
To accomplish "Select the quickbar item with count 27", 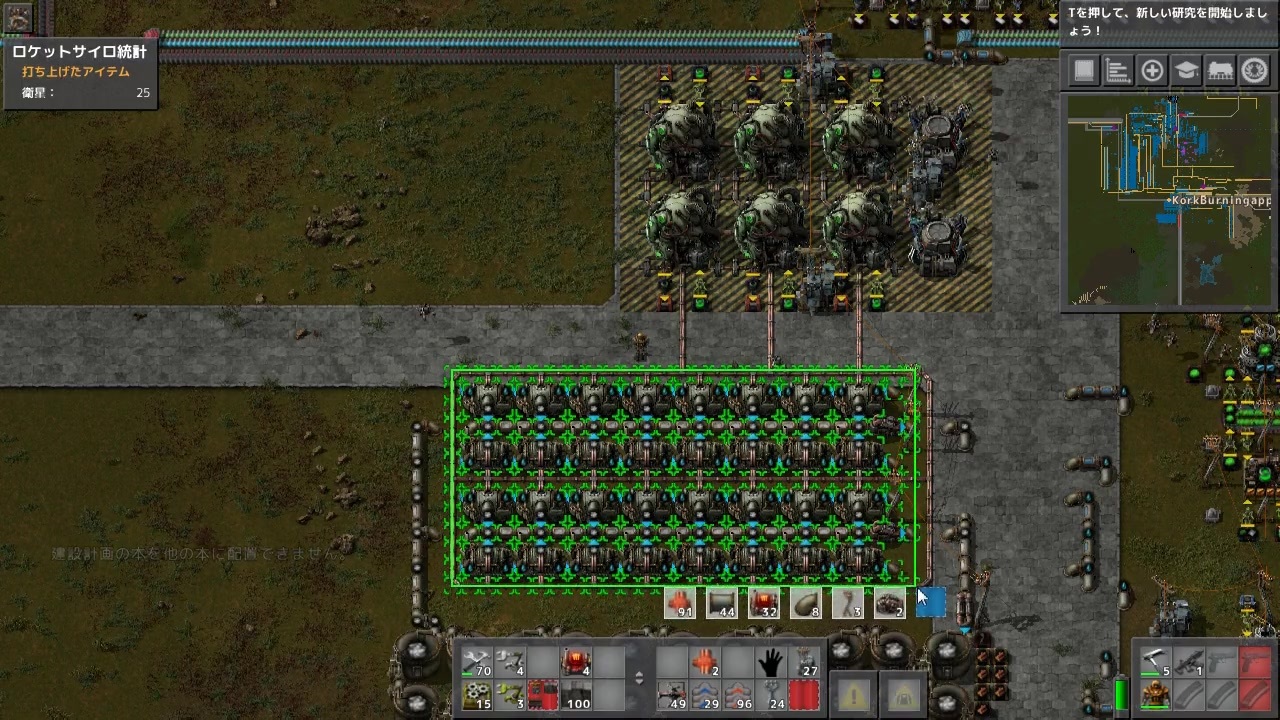I will point(804,662).
